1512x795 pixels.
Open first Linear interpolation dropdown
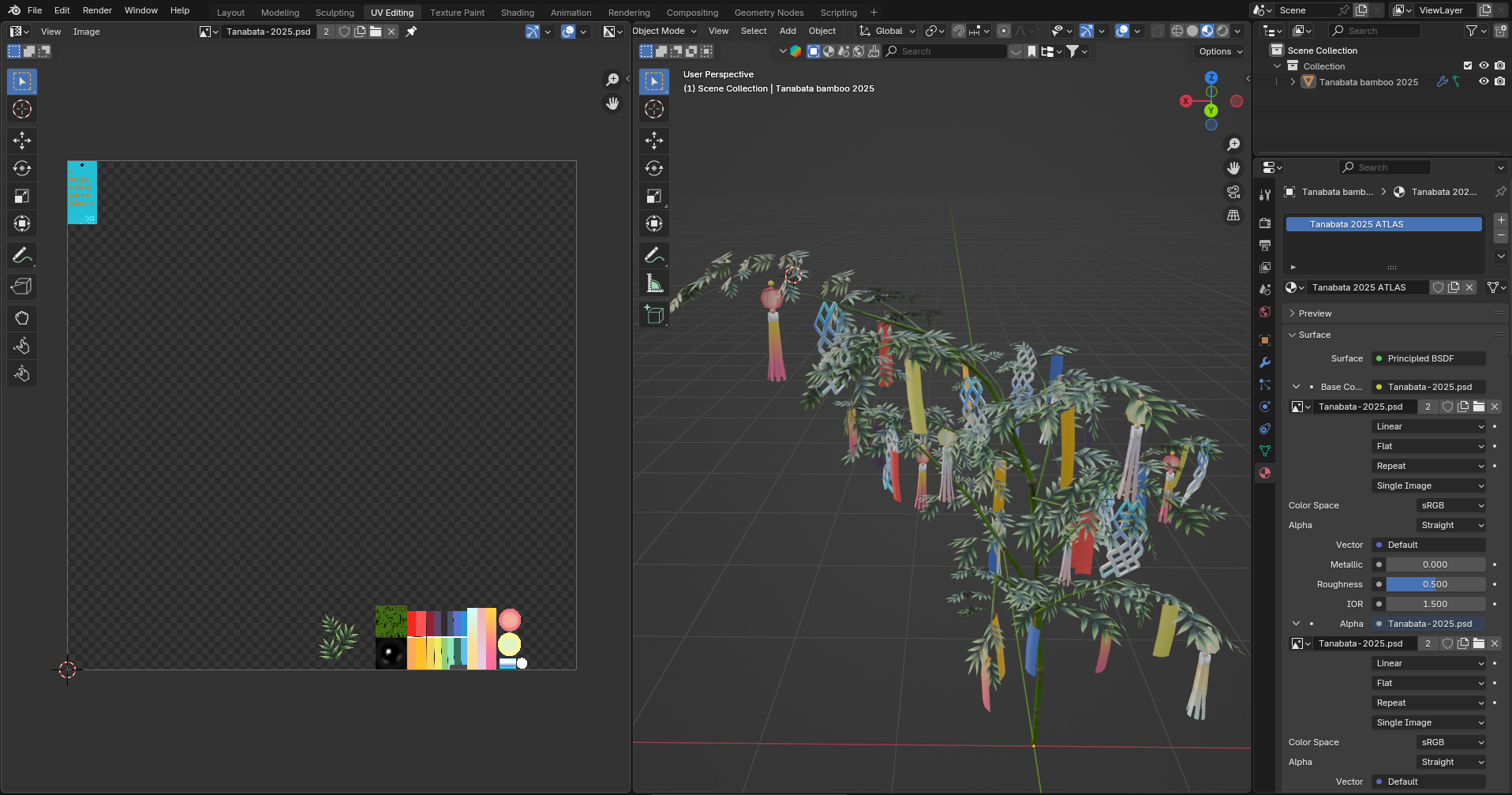(x=1429, y=426)
